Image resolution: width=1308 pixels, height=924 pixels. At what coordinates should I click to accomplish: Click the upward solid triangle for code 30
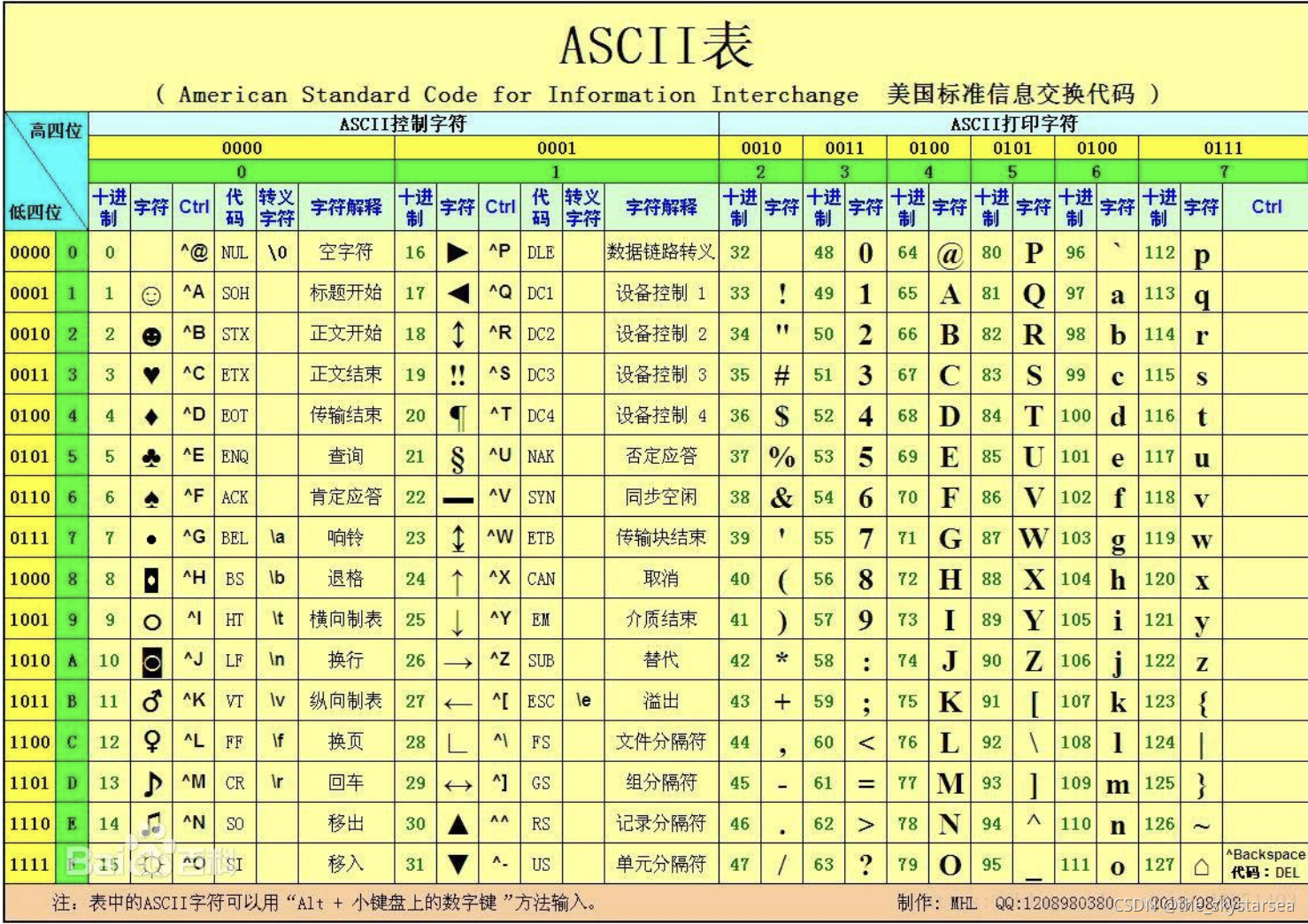point(458,825)
